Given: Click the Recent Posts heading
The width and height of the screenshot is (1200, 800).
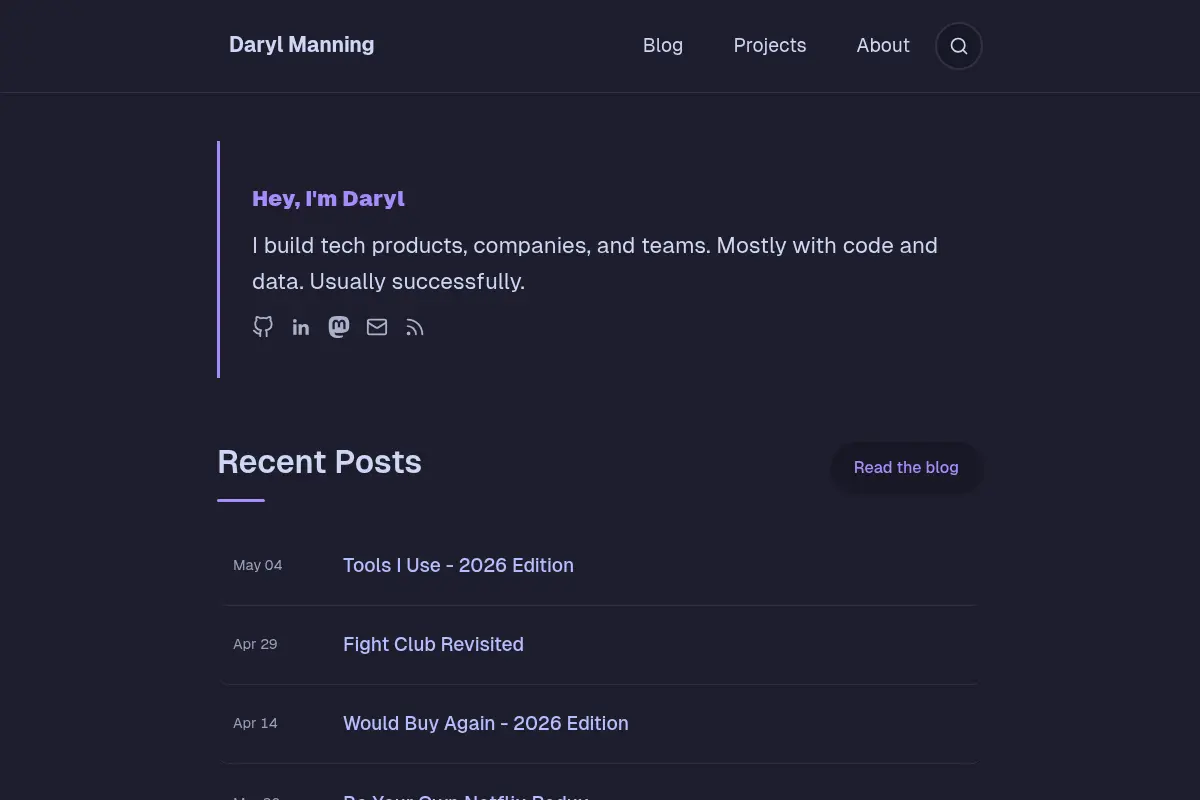Looking at the screenshot, I should click(x=319, y=462).
